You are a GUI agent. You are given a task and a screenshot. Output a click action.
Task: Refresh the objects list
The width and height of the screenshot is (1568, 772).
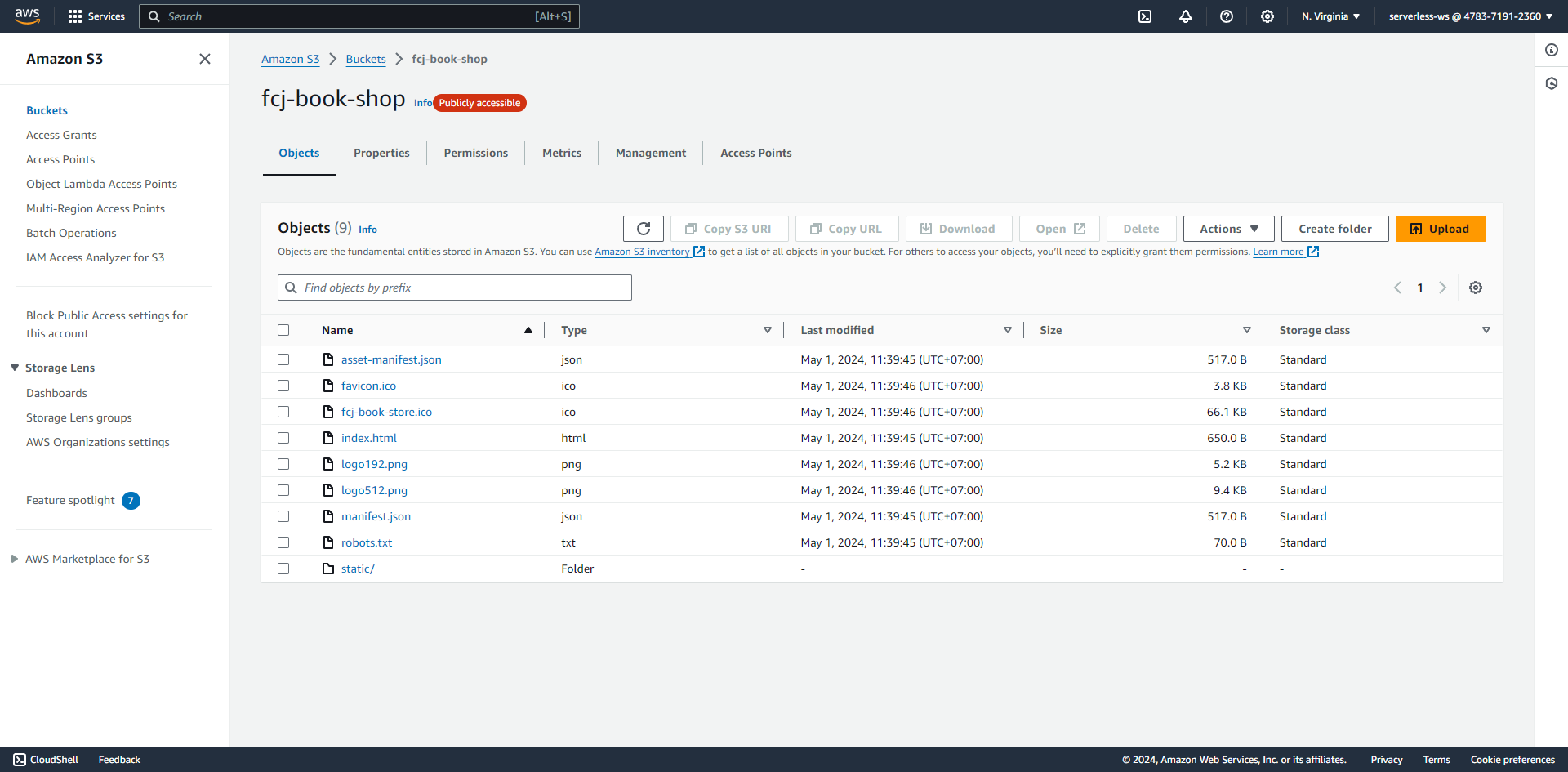click(x=644, y=229)
